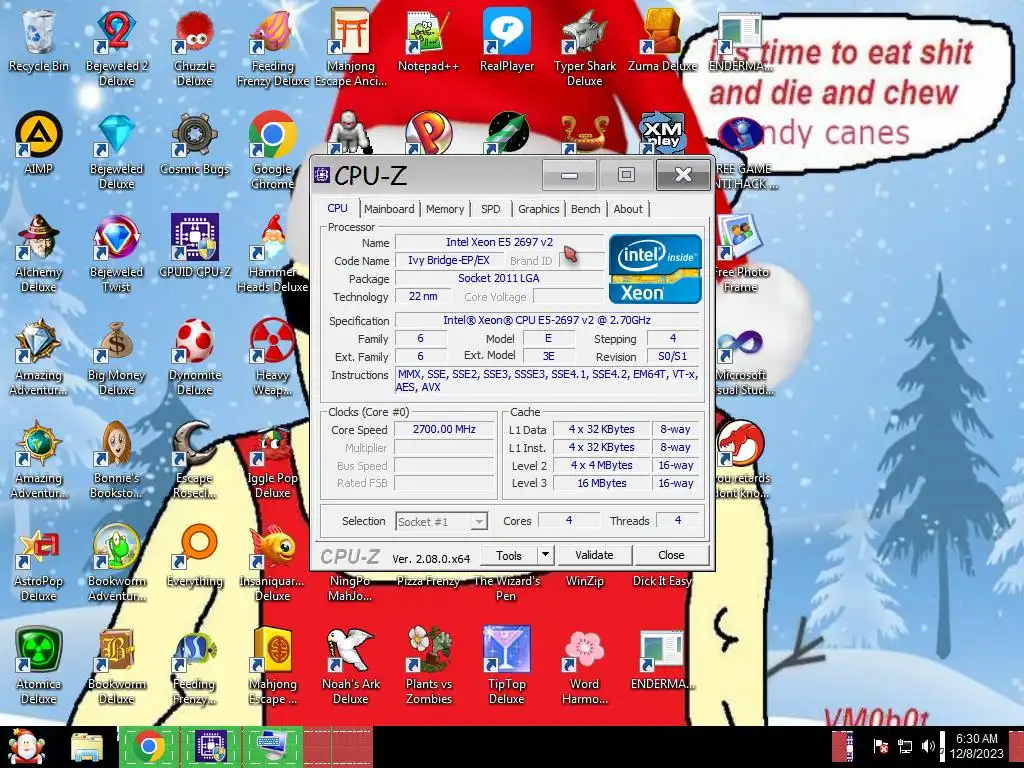Click the volume speaker tray icon
The image size is (1024, 768).
pos(927,746)
